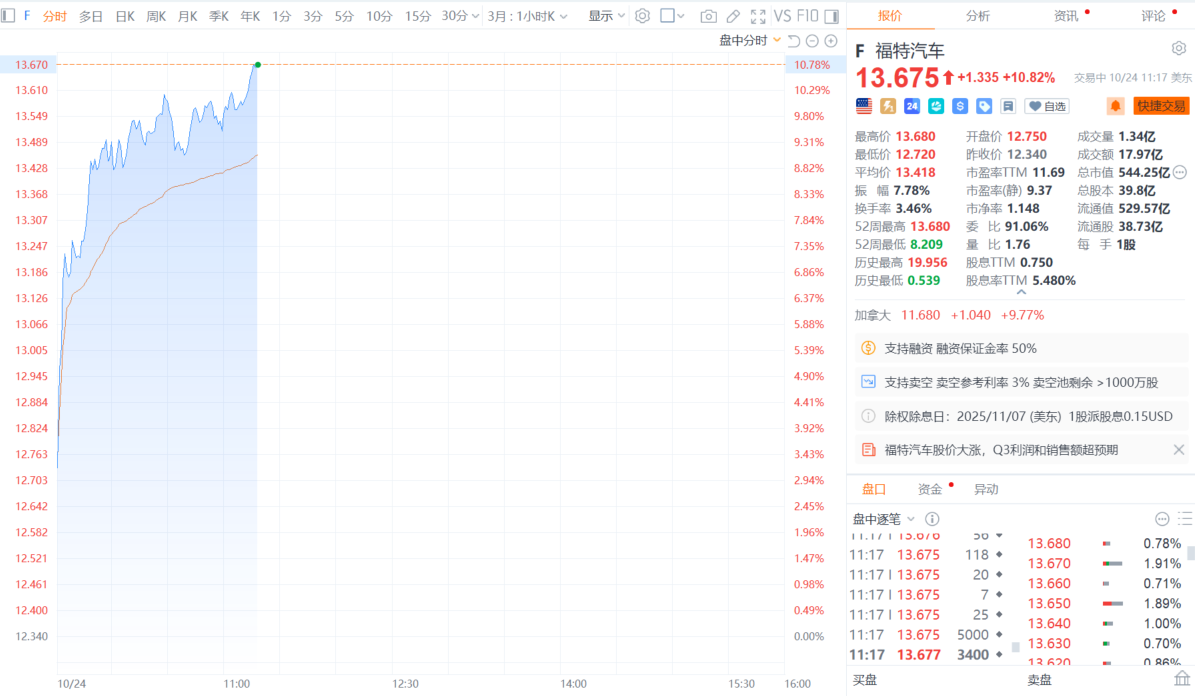Collapse quote details with up chevron
1195x696 pixels.
click(1021, 293)
